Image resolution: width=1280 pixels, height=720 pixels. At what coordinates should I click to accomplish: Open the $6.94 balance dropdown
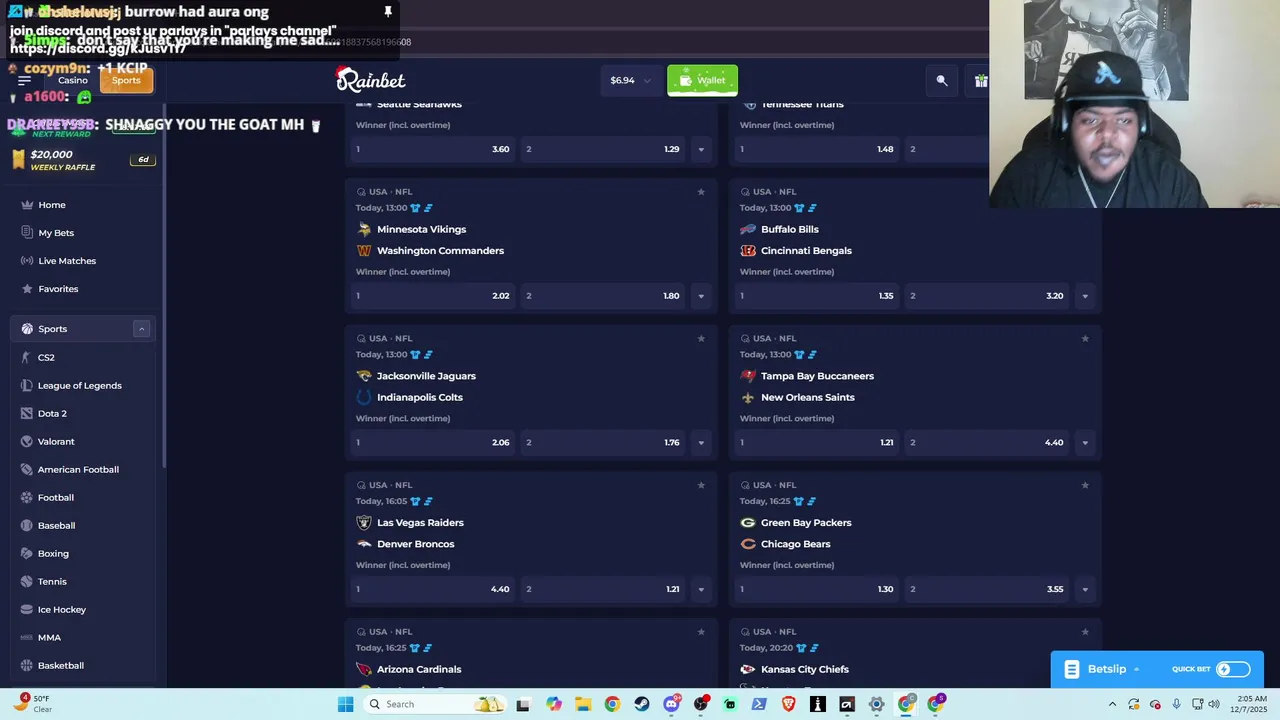(630, 80)
